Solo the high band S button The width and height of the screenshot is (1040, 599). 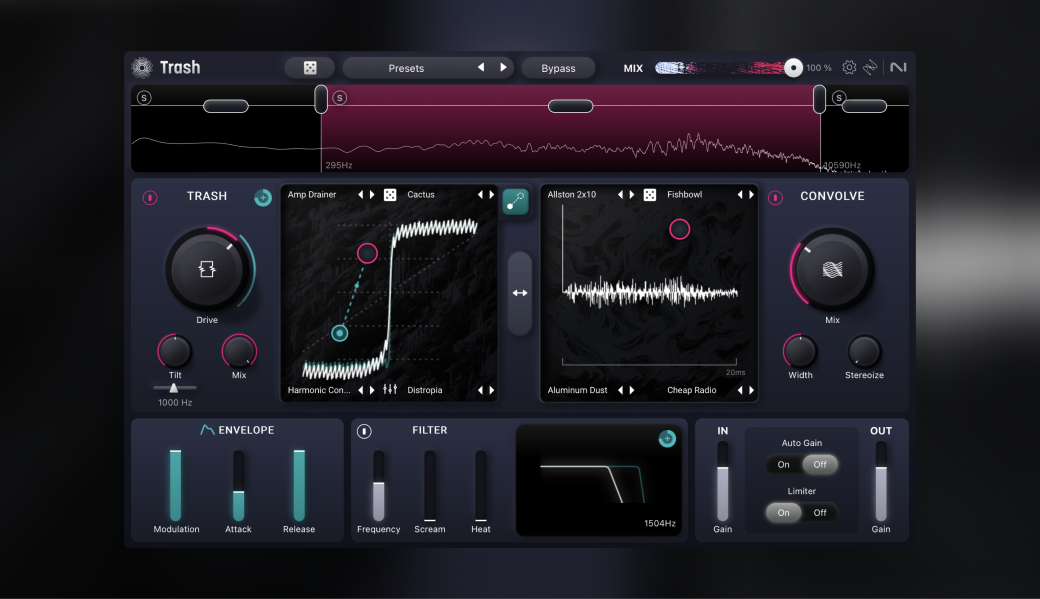(839, 98)
